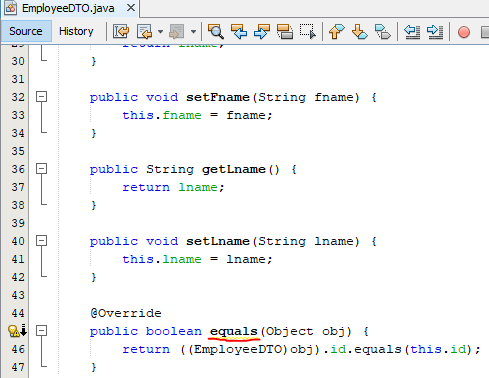Collapse the getLname method fold
The height and width of the screenshot is (378, 489).
(x=41, y=169)
